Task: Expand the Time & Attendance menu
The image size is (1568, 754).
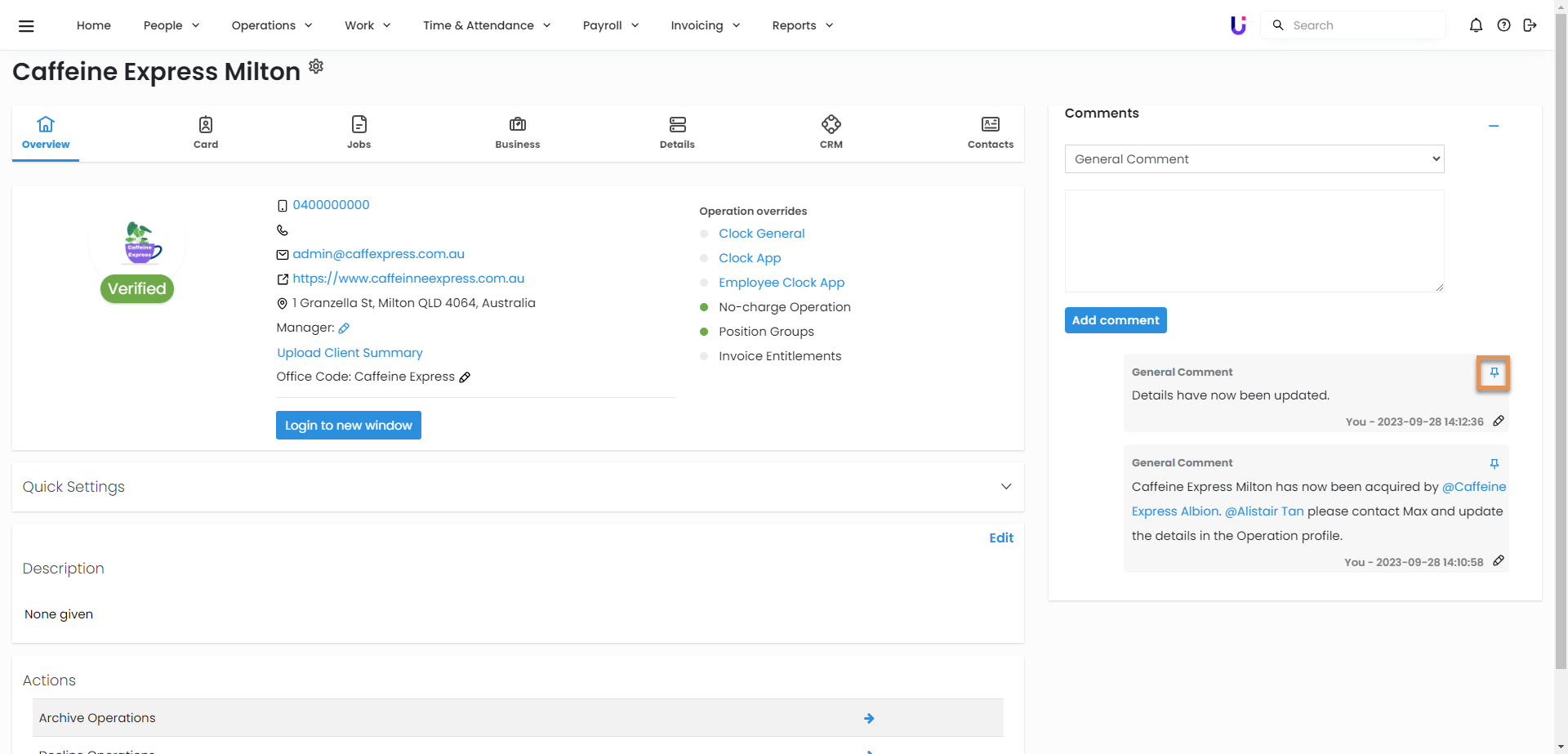Action: point(487,25)
